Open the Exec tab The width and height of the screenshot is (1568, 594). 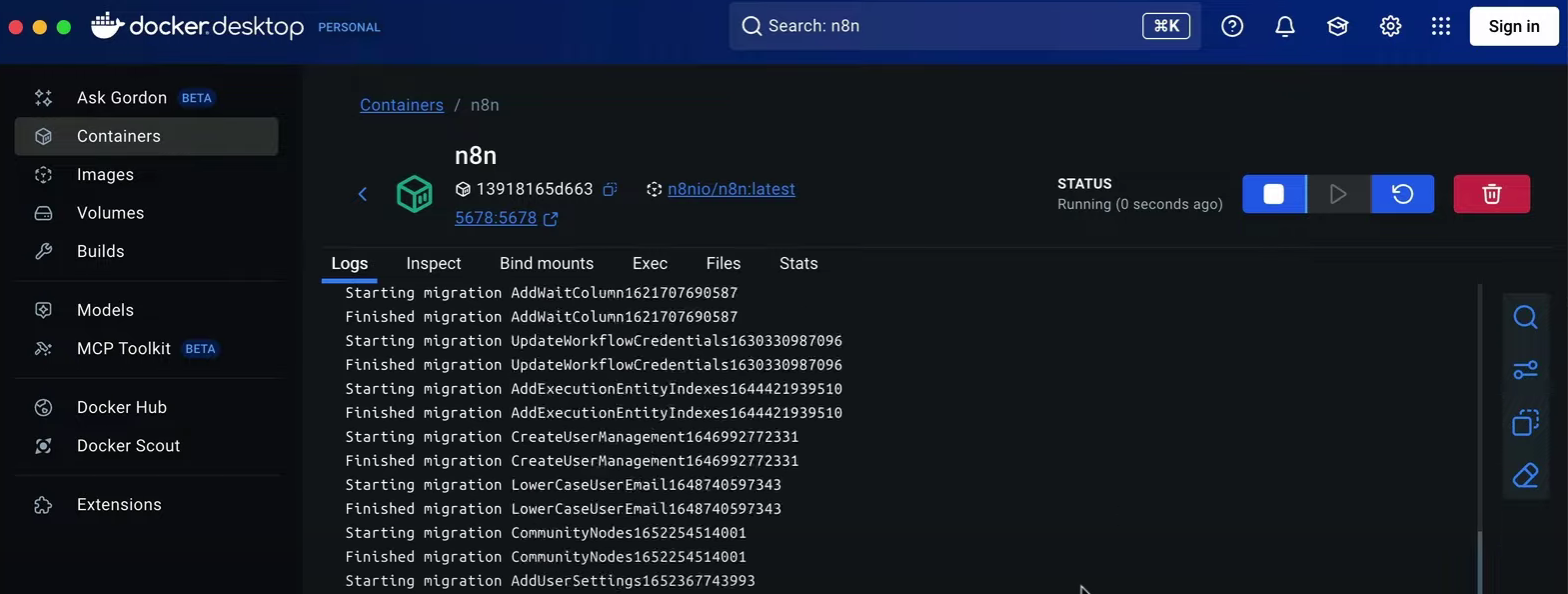point(650,264)
